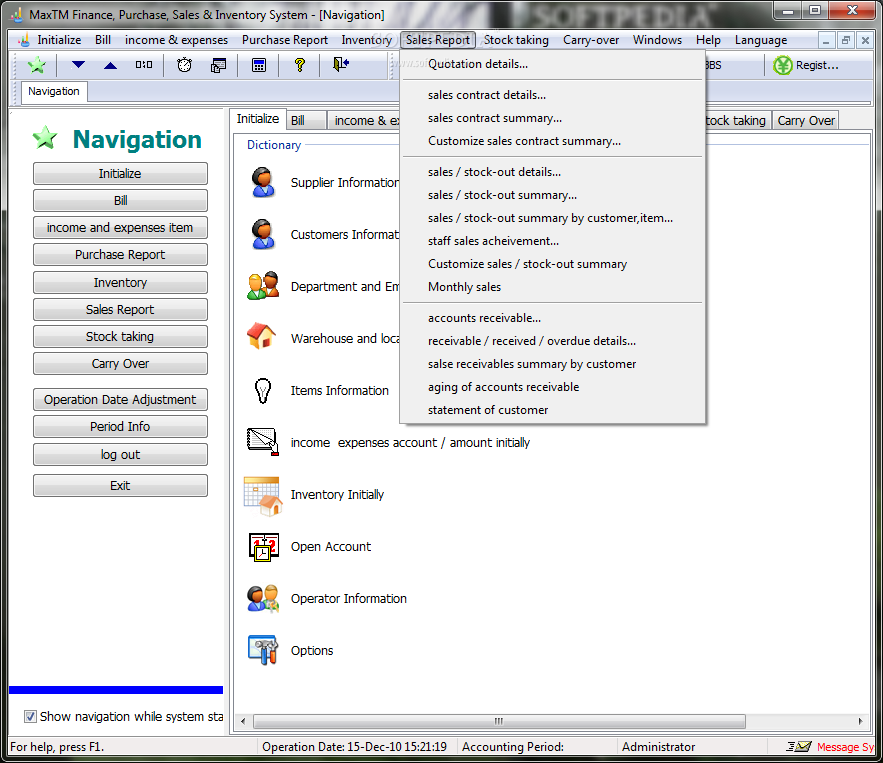Screen dimensions: 883x763
Task: Click Operator Information text link
Action: (349, 599)
